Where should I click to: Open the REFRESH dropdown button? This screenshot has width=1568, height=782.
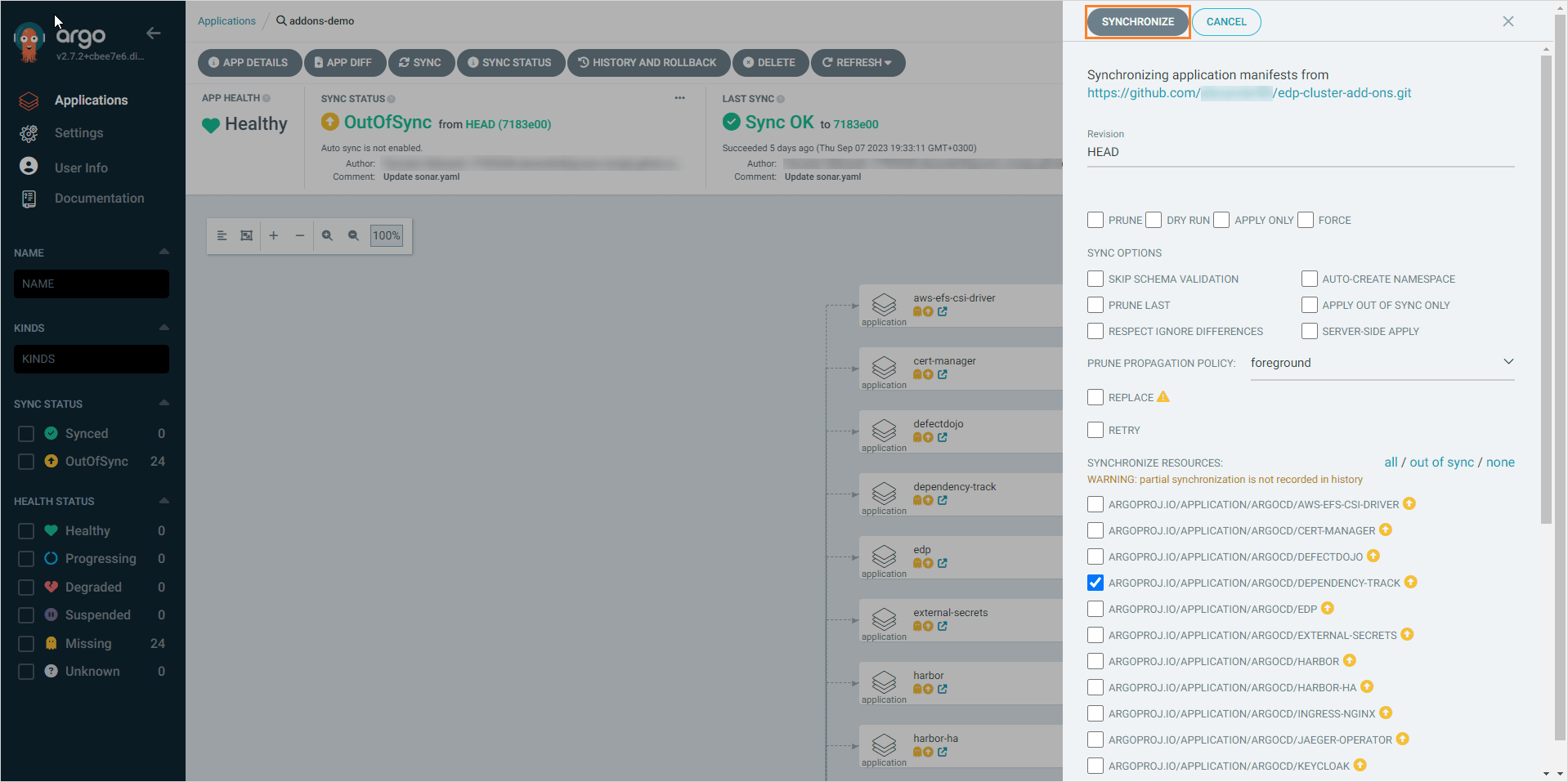[x=858, y=63]
